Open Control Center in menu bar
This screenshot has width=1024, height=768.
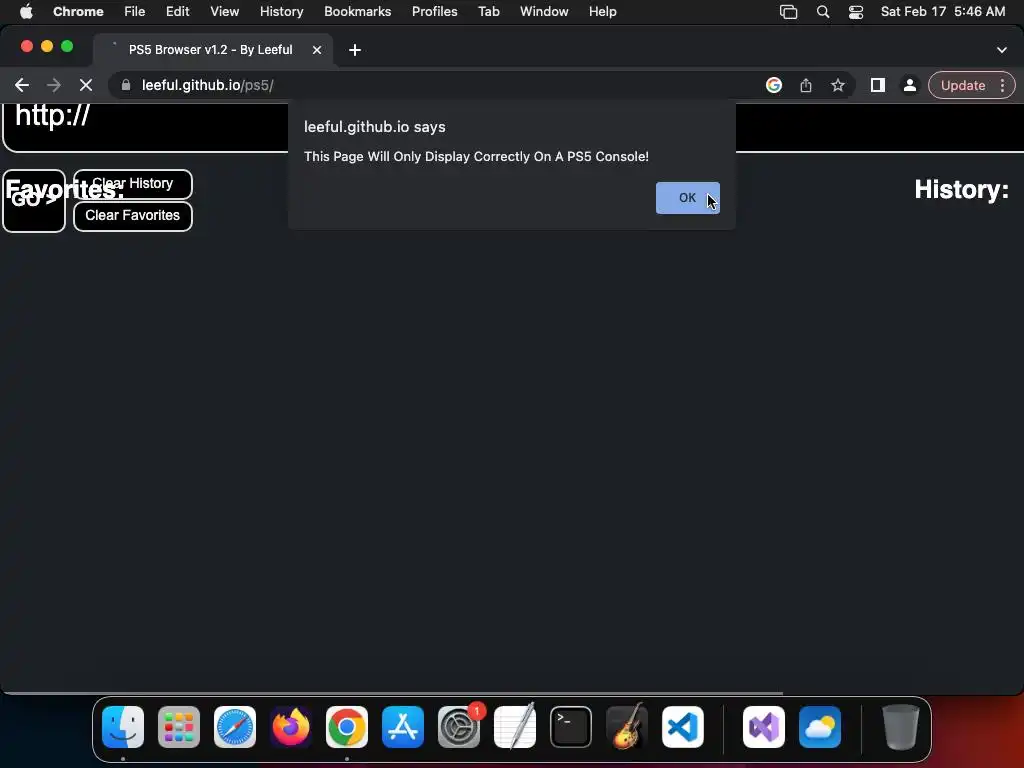(x=856, y=12)
